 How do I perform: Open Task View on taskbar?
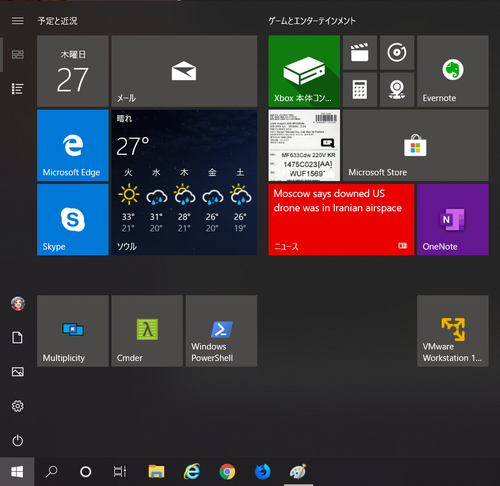point(120,472)
